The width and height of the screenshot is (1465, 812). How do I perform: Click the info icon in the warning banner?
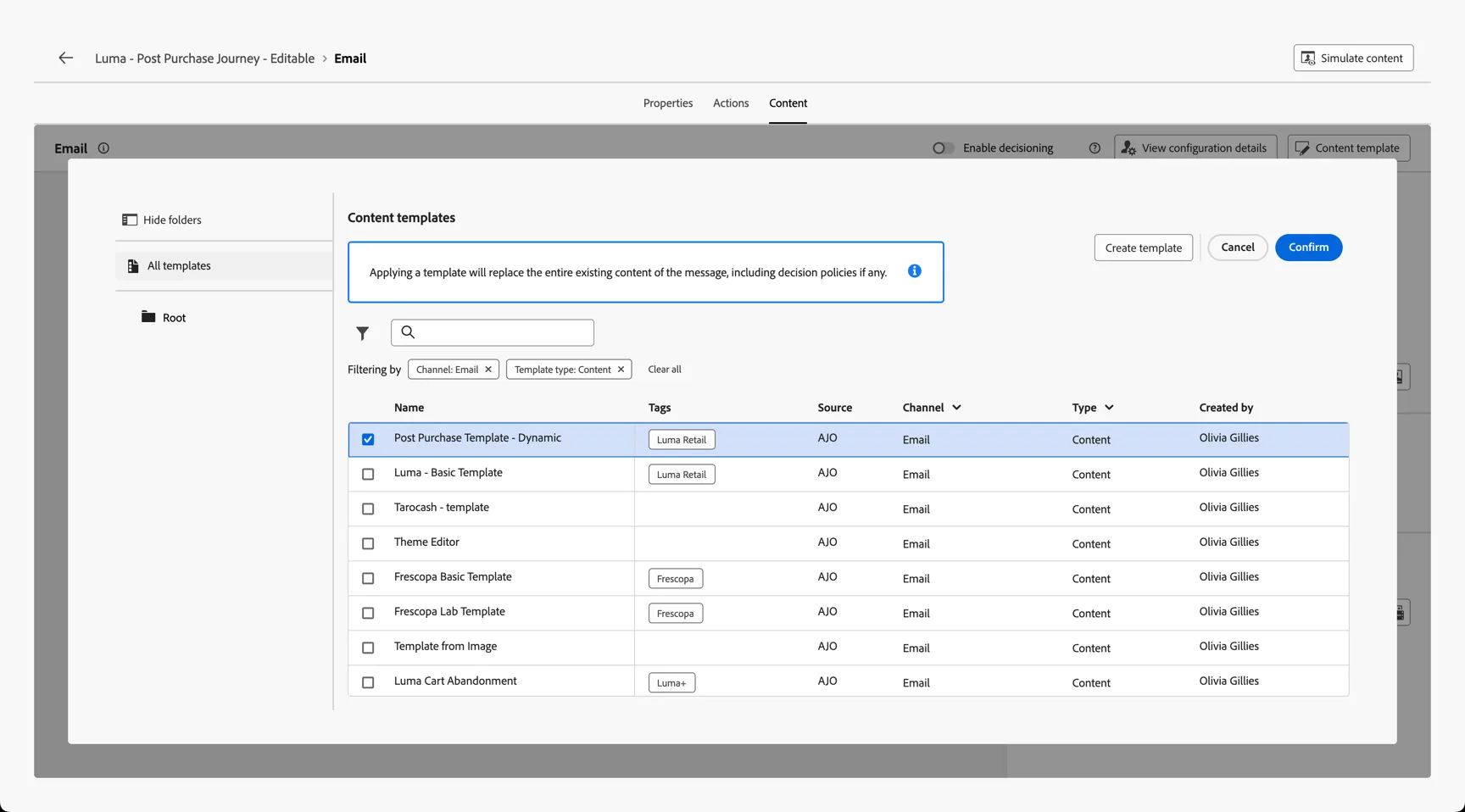click(914, 271)
